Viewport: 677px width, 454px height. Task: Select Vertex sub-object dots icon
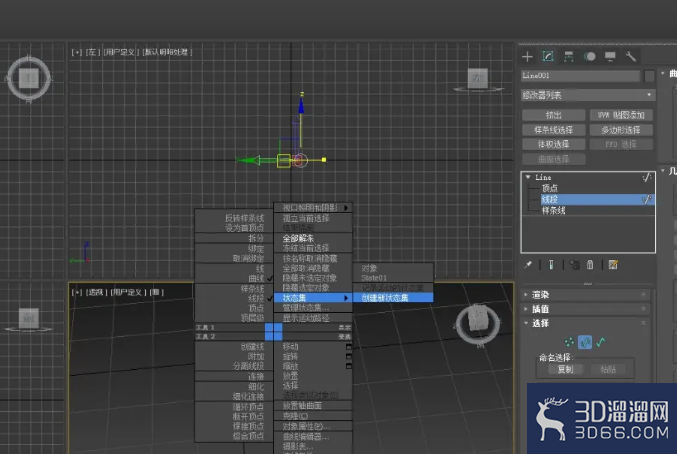tap(569, 342)
